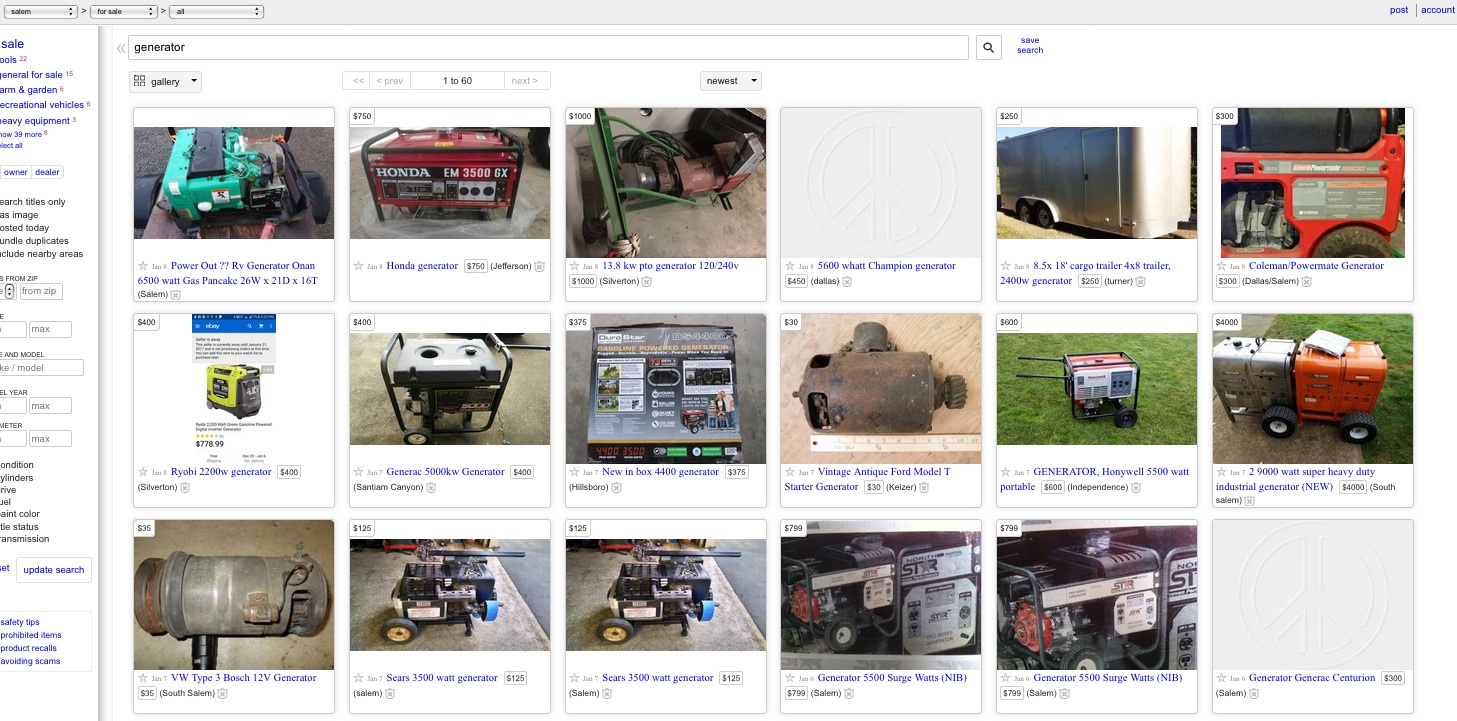Favorite the Coleman/Powermate Generator listing
Screen dimensions: 1457x721
click(x=1222, y=266)
